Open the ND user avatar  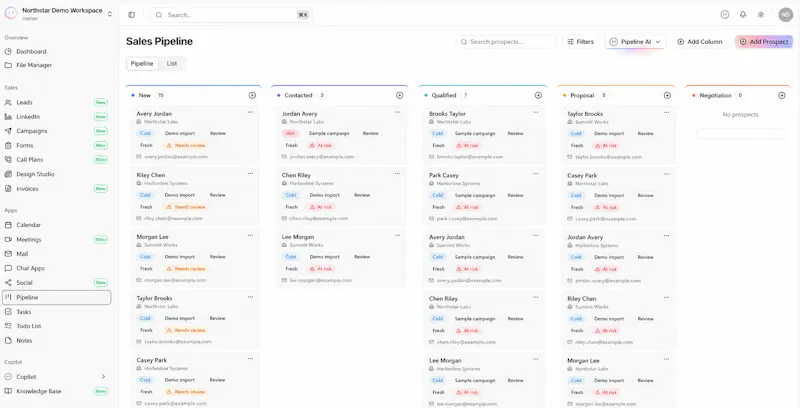pos(785,15)
